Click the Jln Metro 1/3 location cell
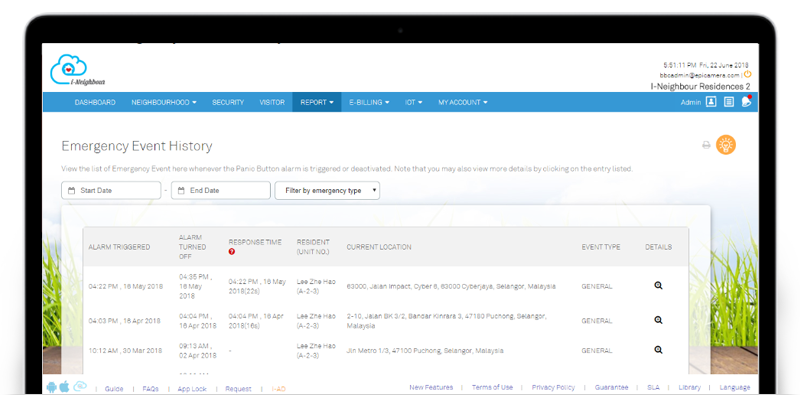 pos(425,351)
